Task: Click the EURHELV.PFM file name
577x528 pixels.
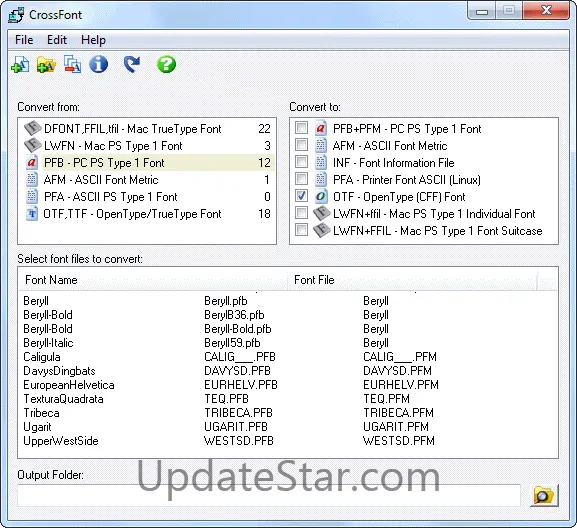Action: (401, 385)
